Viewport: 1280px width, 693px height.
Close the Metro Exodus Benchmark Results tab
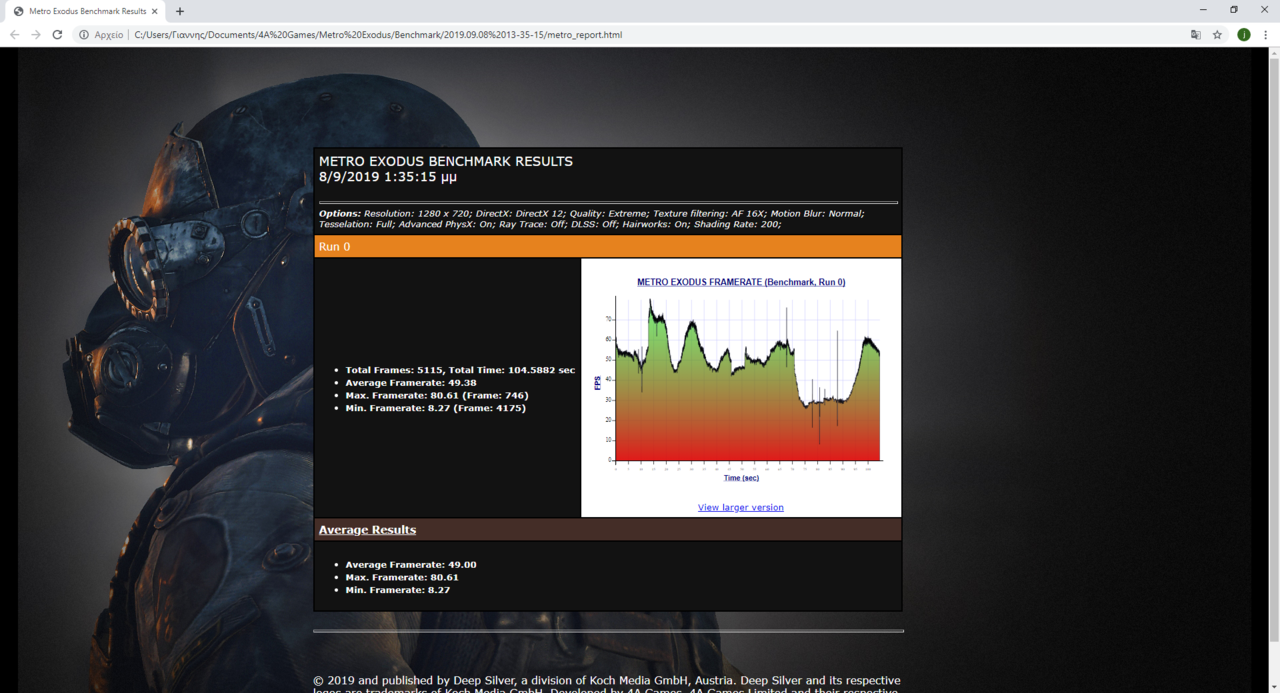pos(155,11)
